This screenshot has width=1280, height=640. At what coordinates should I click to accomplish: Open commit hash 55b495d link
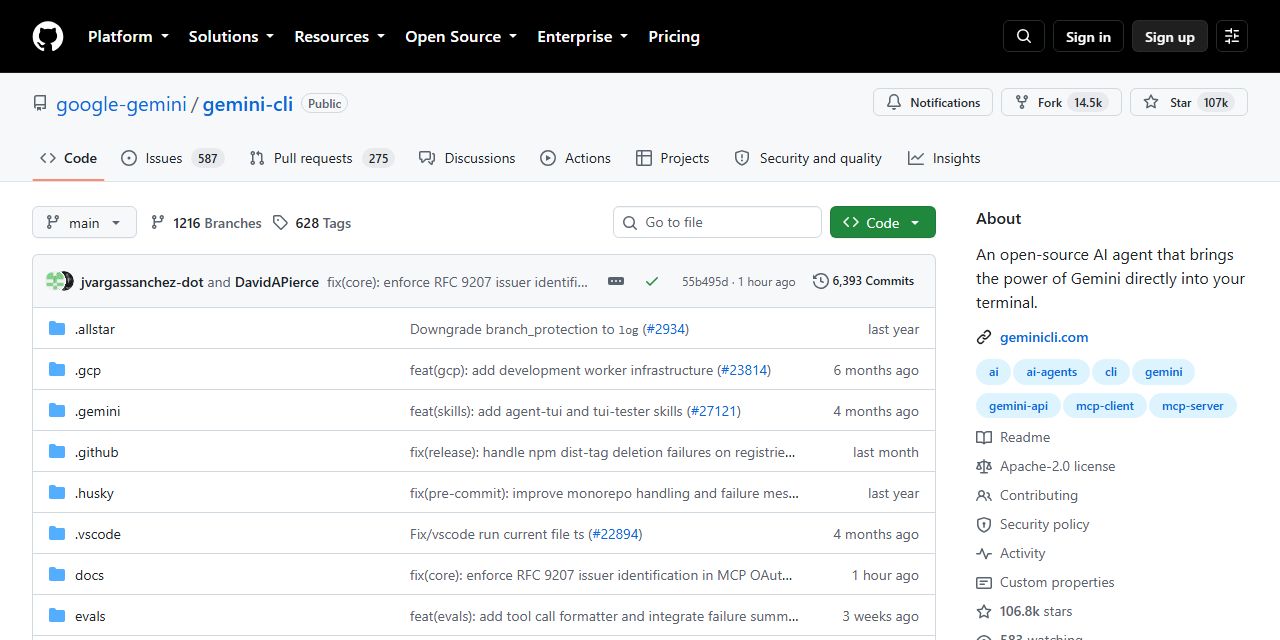pos(705,282)
